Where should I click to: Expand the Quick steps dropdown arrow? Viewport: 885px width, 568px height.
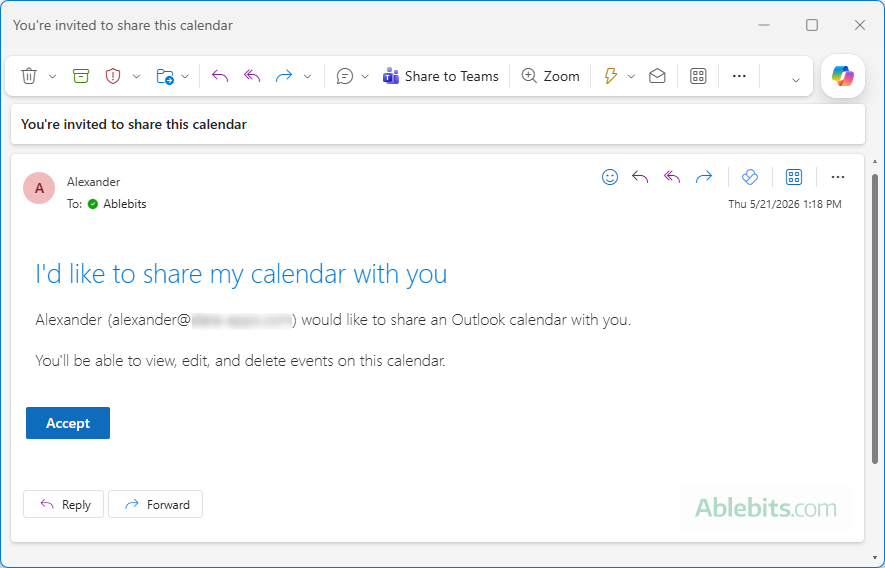[632, 76]
